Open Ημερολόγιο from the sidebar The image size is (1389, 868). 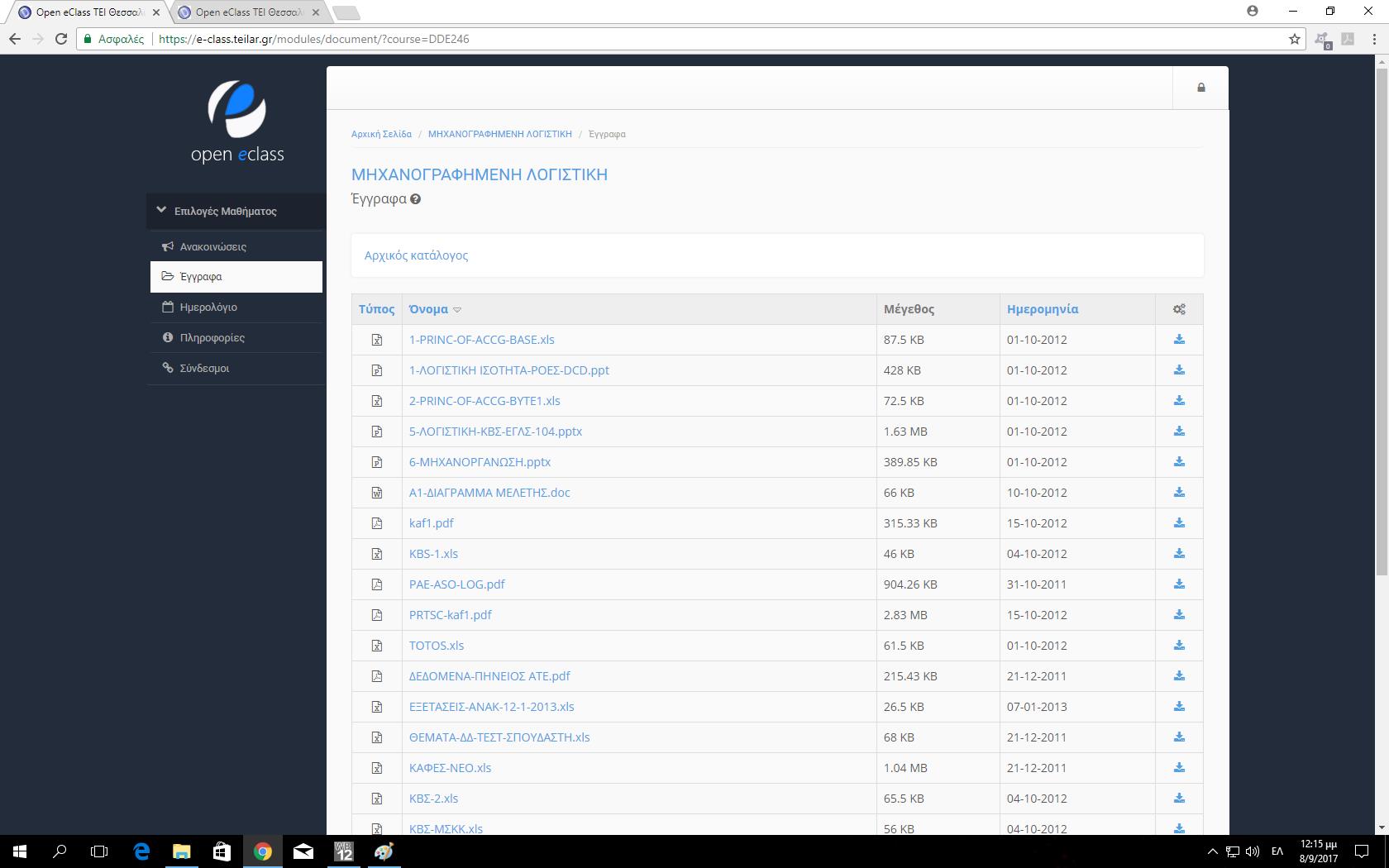[208, 307]
